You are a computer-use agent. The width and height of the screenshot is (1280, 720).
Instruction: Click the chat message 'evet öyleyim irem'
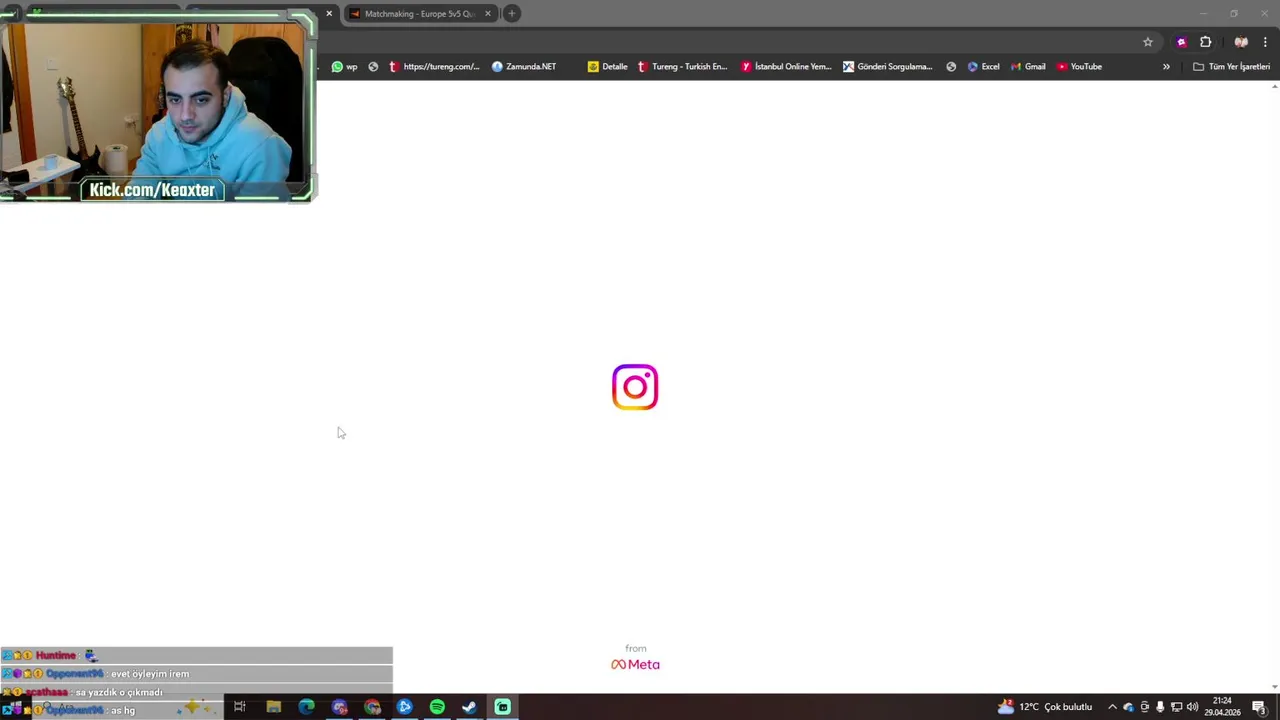pyautogui.click(x=150, y=674)
